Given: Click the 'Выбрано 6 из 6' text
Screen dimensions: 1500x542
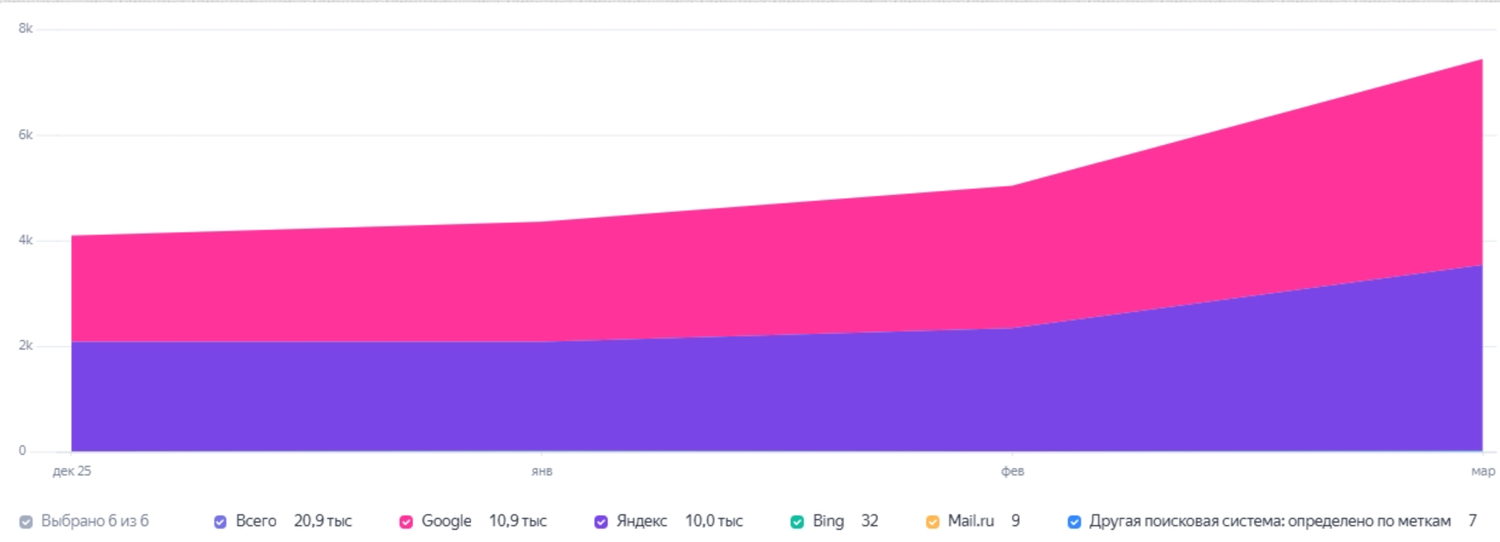Looking at the screenshot, I should point(95,521).
